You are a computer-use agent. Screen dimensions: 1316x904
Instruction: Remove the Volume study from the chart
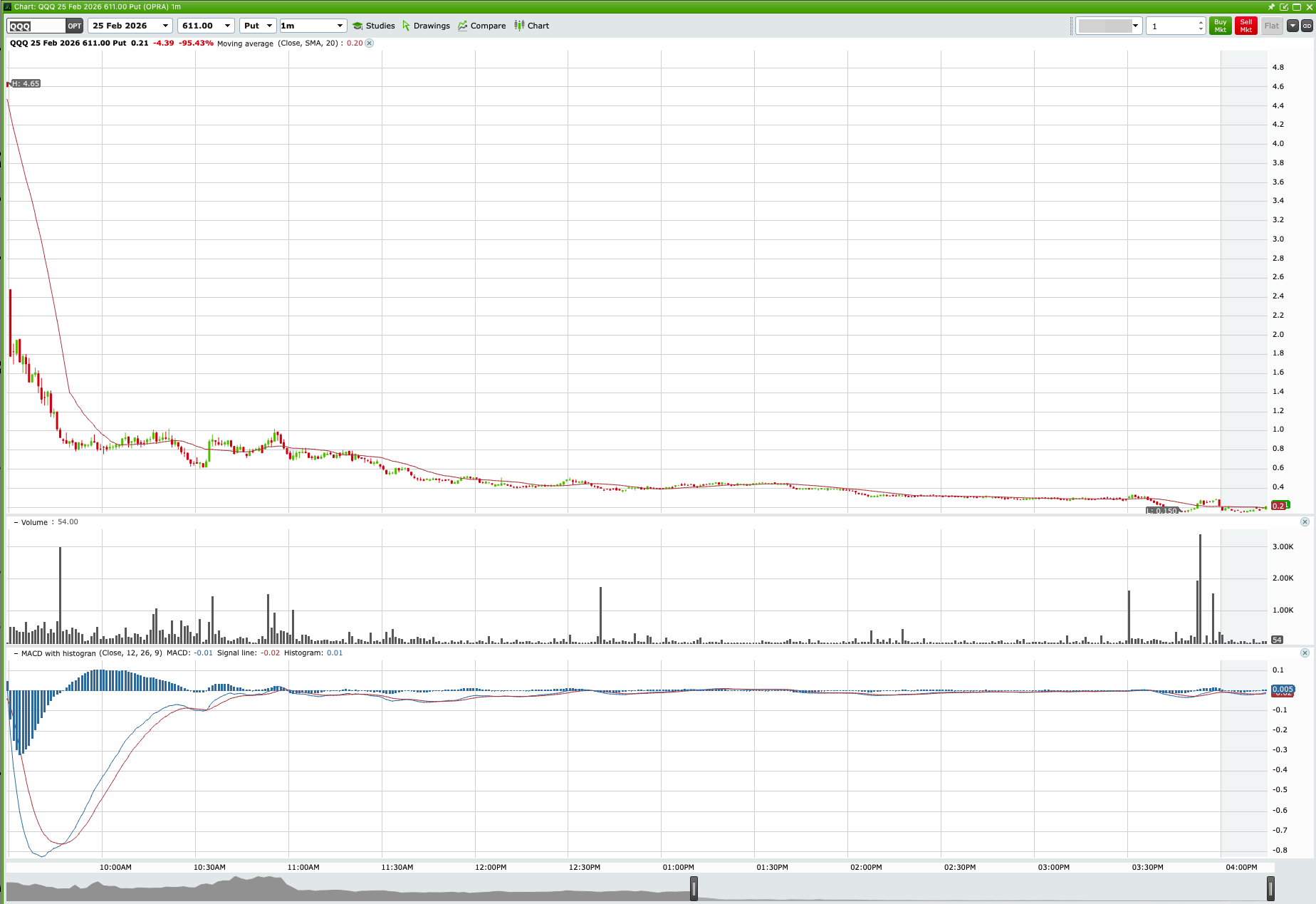pyautogui.click(x=1305, y=521)
